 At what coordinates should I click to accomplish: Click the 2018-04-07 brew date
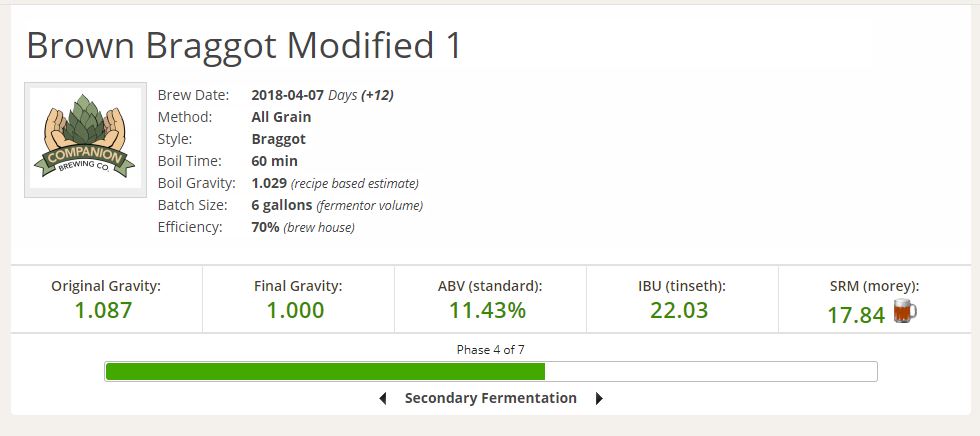click(x=288, y=95)
